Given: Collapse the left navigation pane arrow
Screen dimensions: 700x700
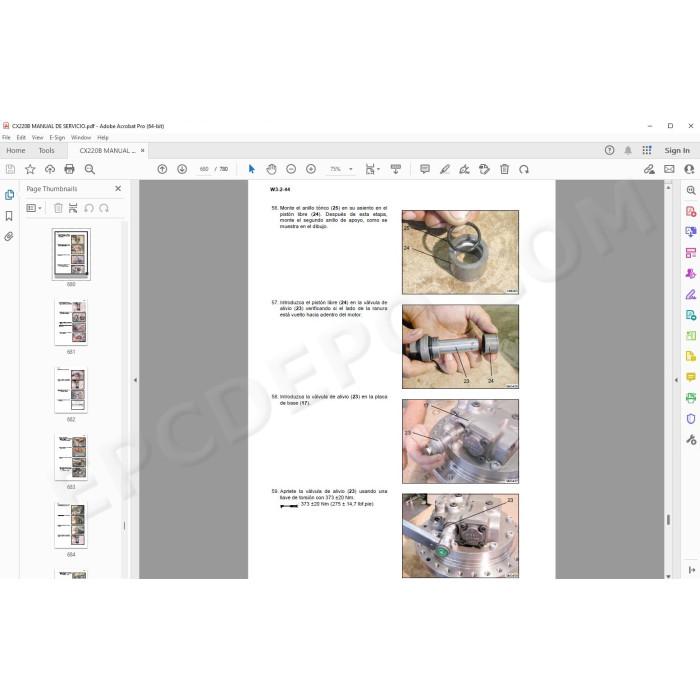Looking at the screenshot, I should (x=135, y=380).
